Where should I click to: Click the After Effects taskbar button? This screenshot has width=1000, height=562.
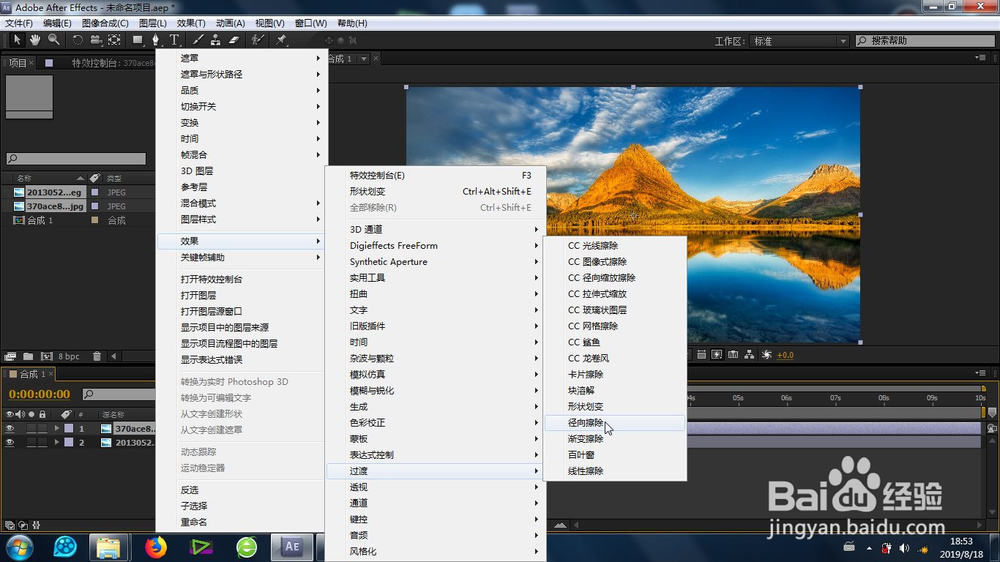coord(292,547)
